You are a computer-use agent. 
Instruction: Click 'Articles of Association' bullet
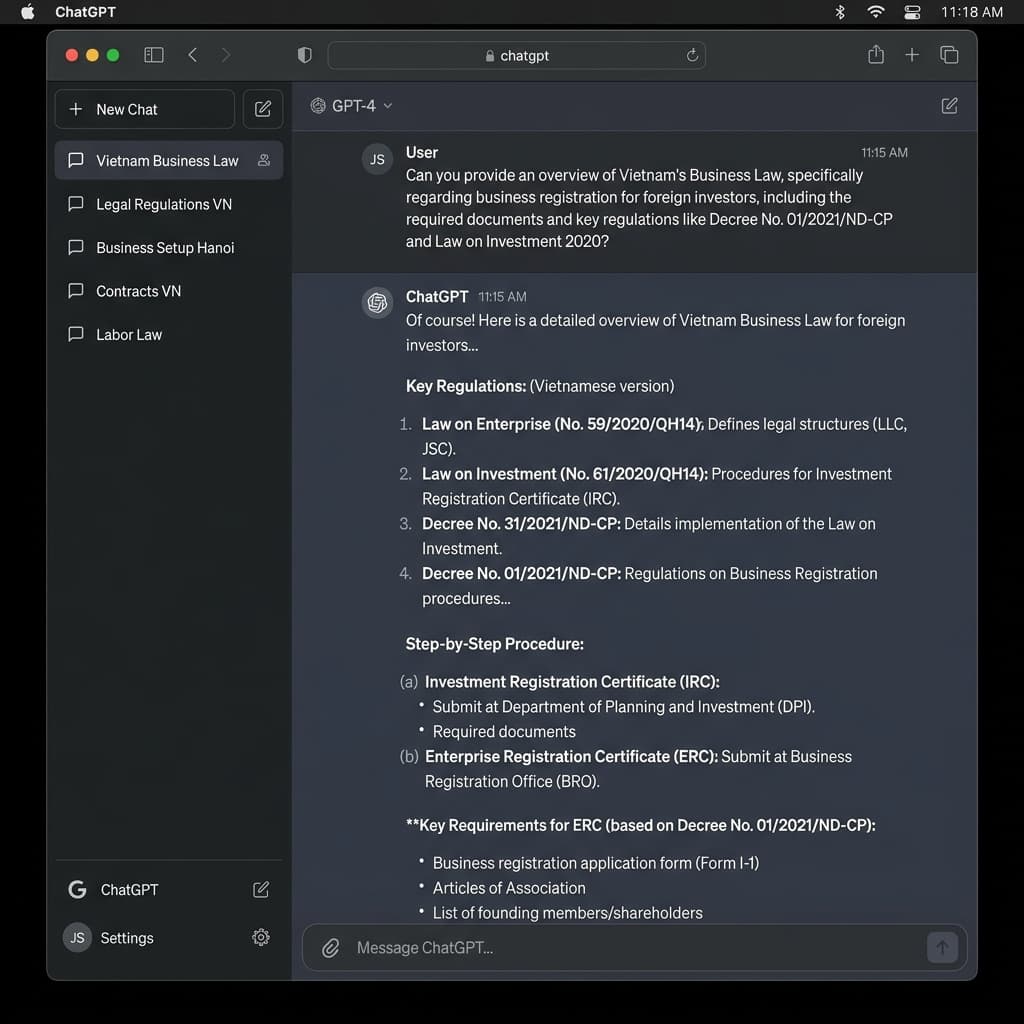509,888
